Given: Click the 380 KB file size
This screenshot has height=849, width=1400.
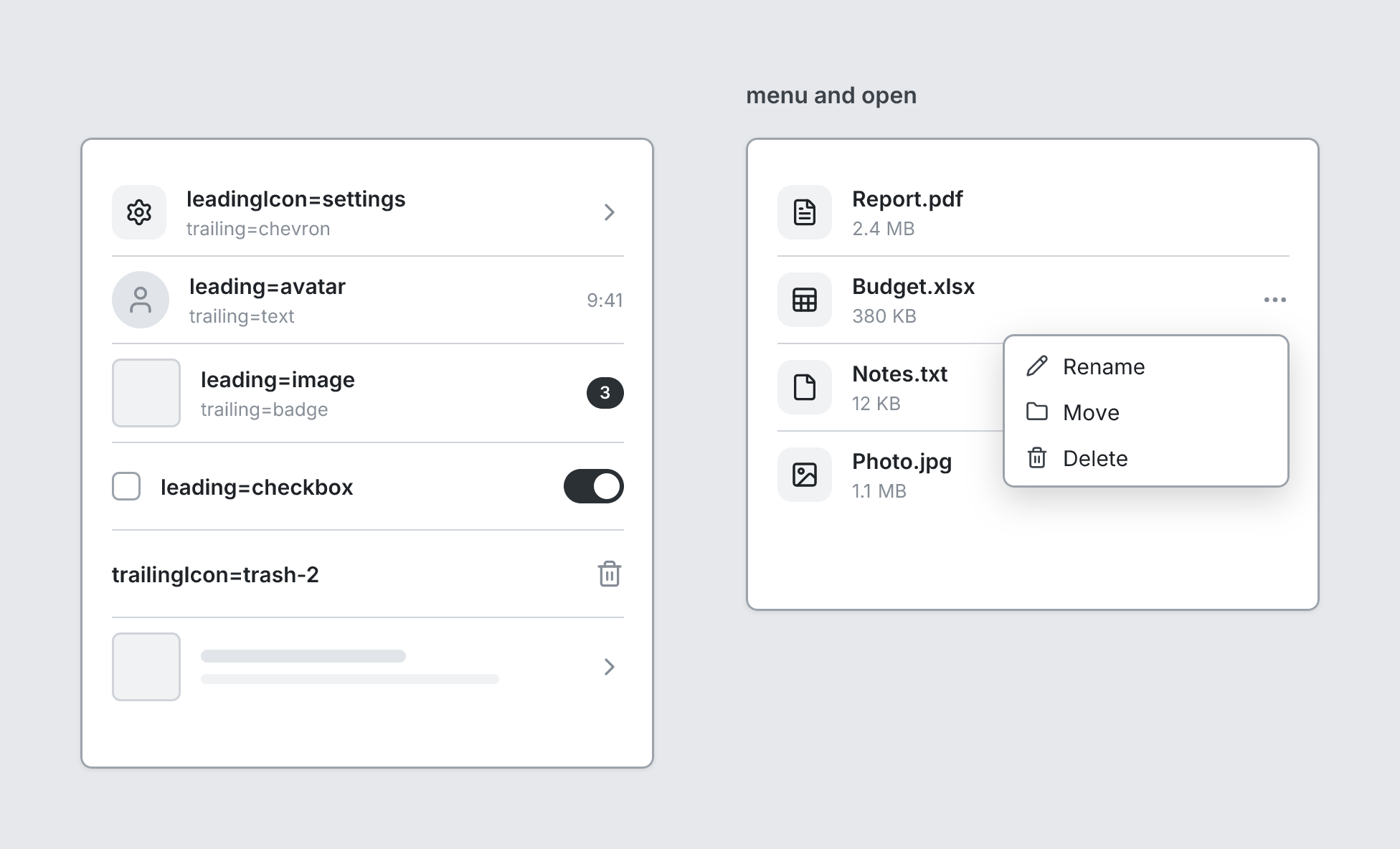Looking at the screenshot, I should point(884,316).
